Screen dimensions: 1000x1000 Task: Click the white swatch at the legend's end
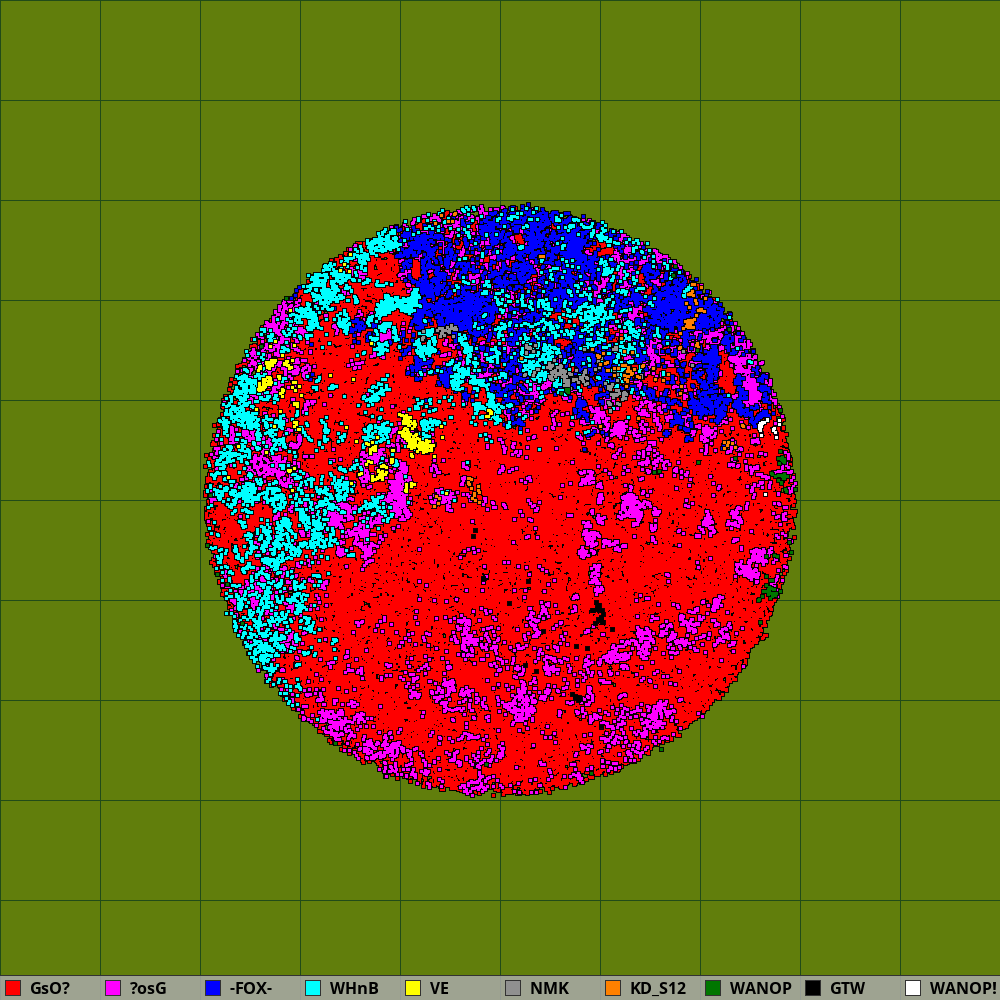point(913,988)
